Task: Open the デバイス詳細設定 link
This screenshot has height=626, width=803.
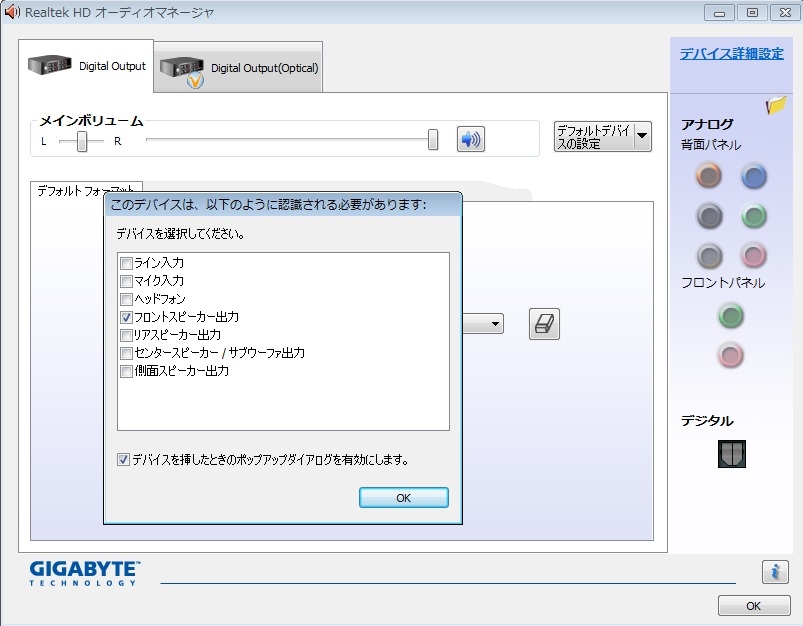Action: pos(731,53)
